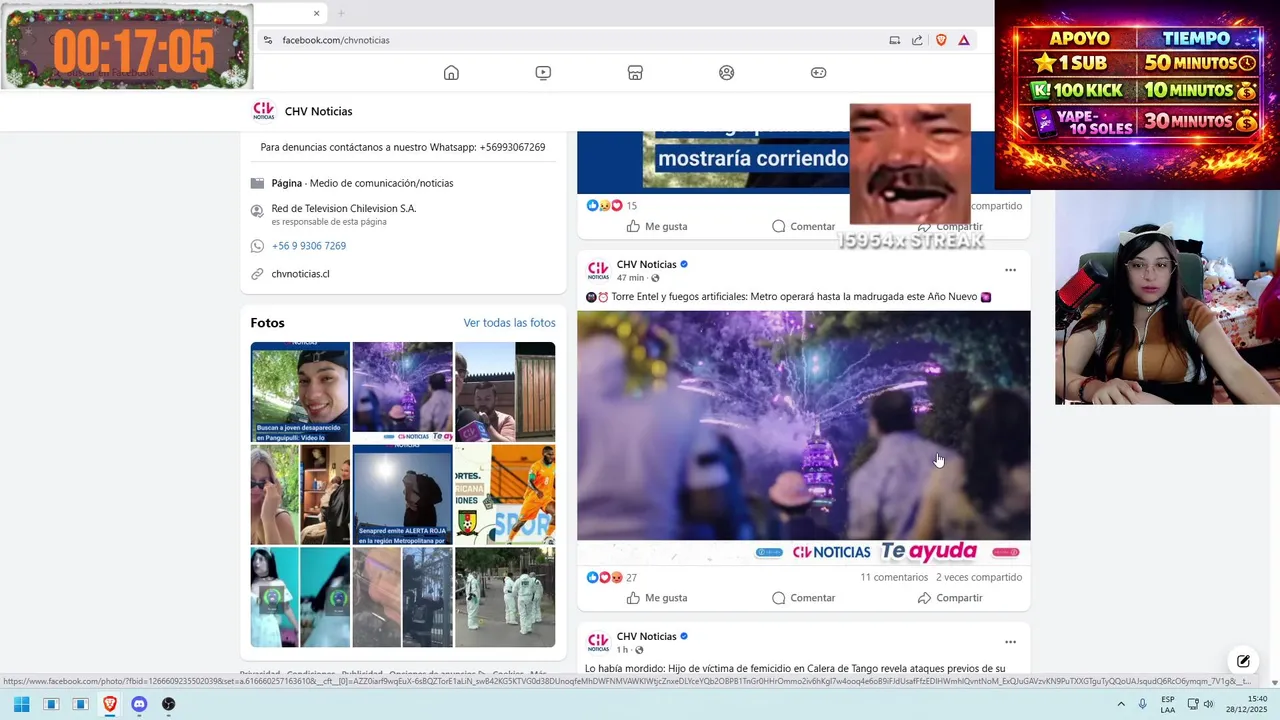The width and height of the screenshot is (1280, 720).
Task: Open CHV Noticias author name on 47 min post
Action: pyautogui.click(x=646, y=265)
